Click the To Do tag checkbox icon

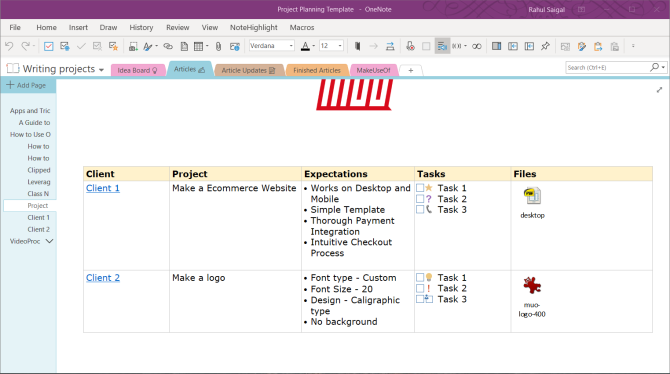pos(49,46)
